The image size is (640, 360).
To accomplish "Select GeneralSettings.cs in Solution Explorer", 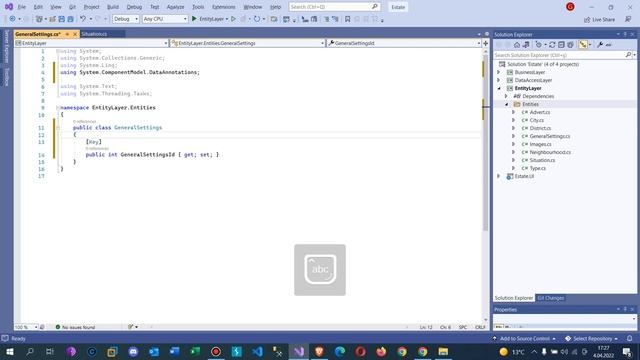I will [549, 136].
